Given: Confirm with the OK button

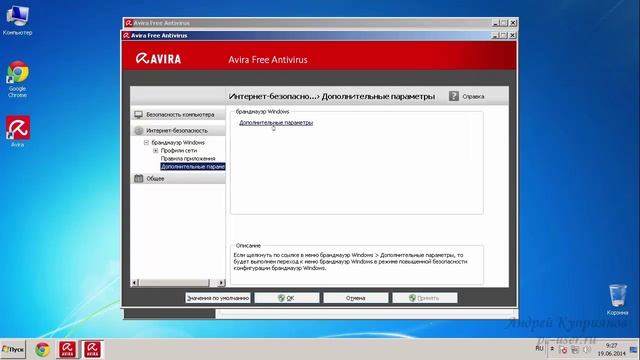Looking at the screenshot, I should 287,298.
